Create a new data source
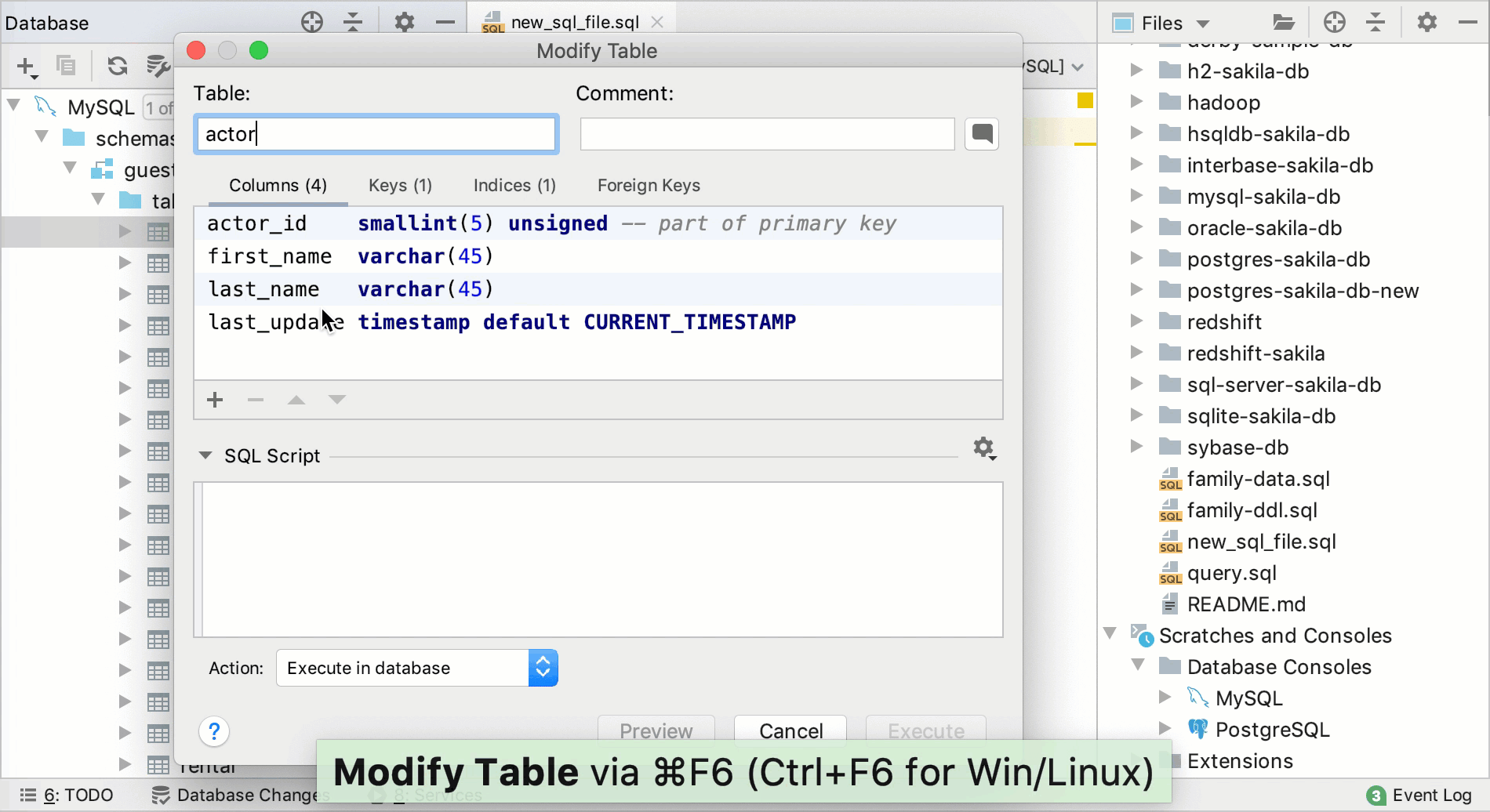1490x812 pixels. tap(25, 66)
